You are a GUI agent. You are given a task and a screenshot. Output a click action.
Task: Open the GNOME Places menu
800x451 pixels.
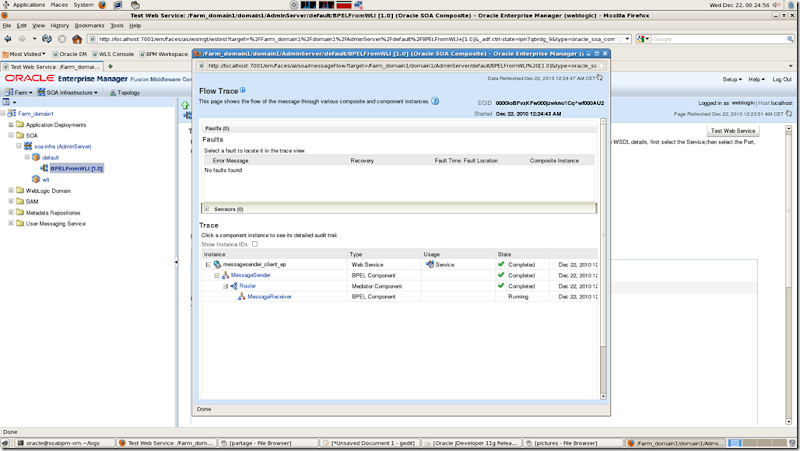[59, 5]
